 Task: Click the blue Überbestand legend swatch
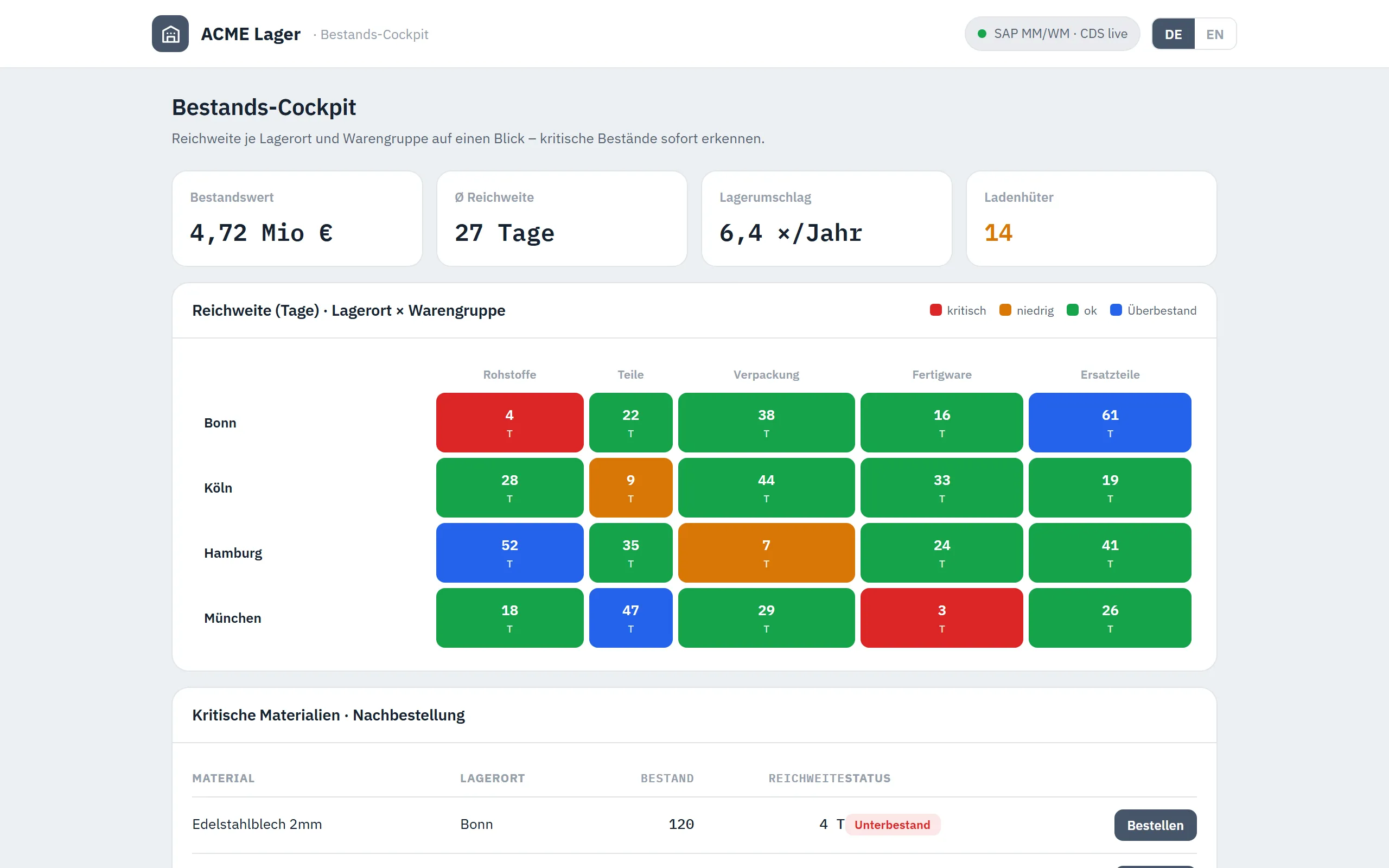click(x=1116, y=310)
